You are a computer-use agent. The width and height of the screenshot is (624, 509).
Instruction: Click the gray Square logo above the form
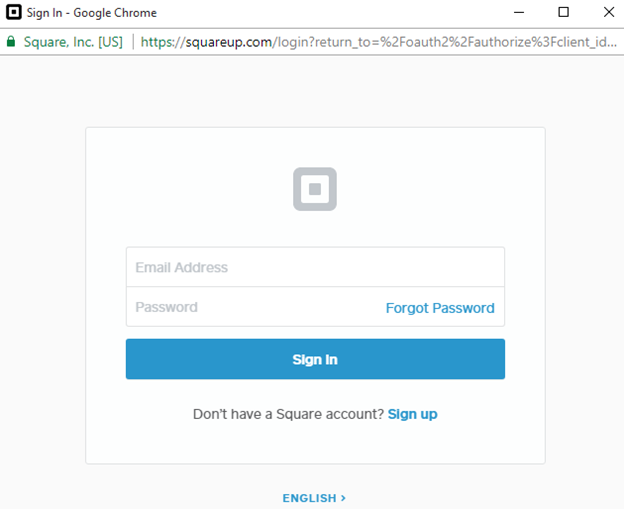[314, 189]
